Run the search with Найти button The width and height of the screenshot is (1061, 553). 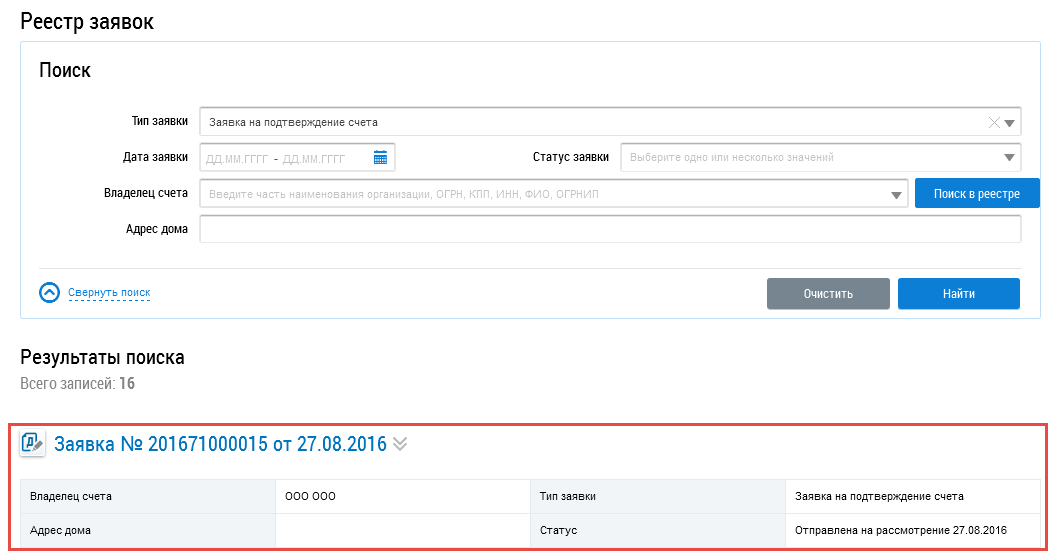pos(958,294)
